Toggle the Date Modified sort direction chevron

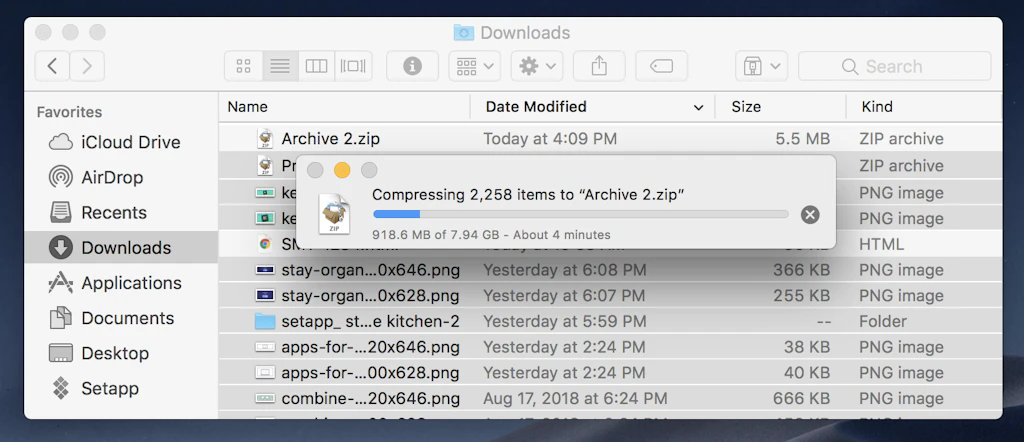coord(699,107)
